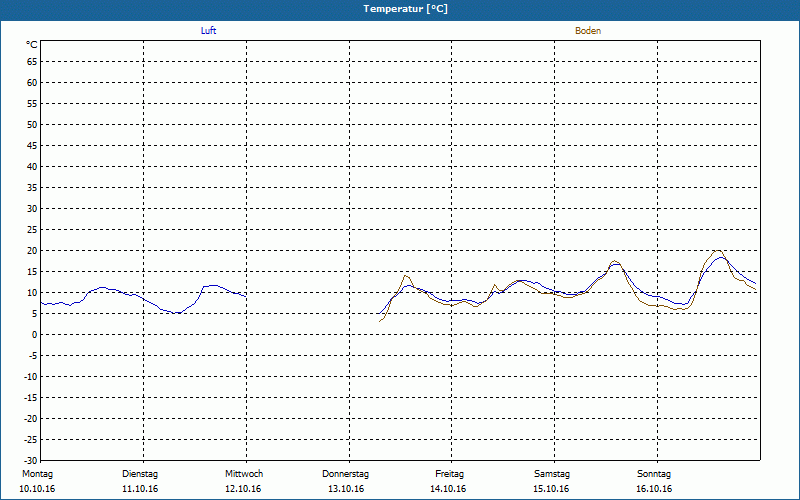Click the brown Boden legend label
The image size is (800, 500).
tap(588, 31)
